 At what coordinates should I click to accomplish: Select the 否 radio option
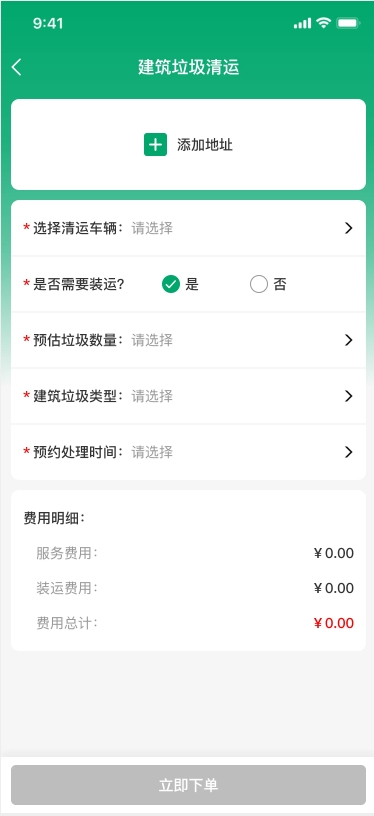pyautogui.click(x=259, y=285)
